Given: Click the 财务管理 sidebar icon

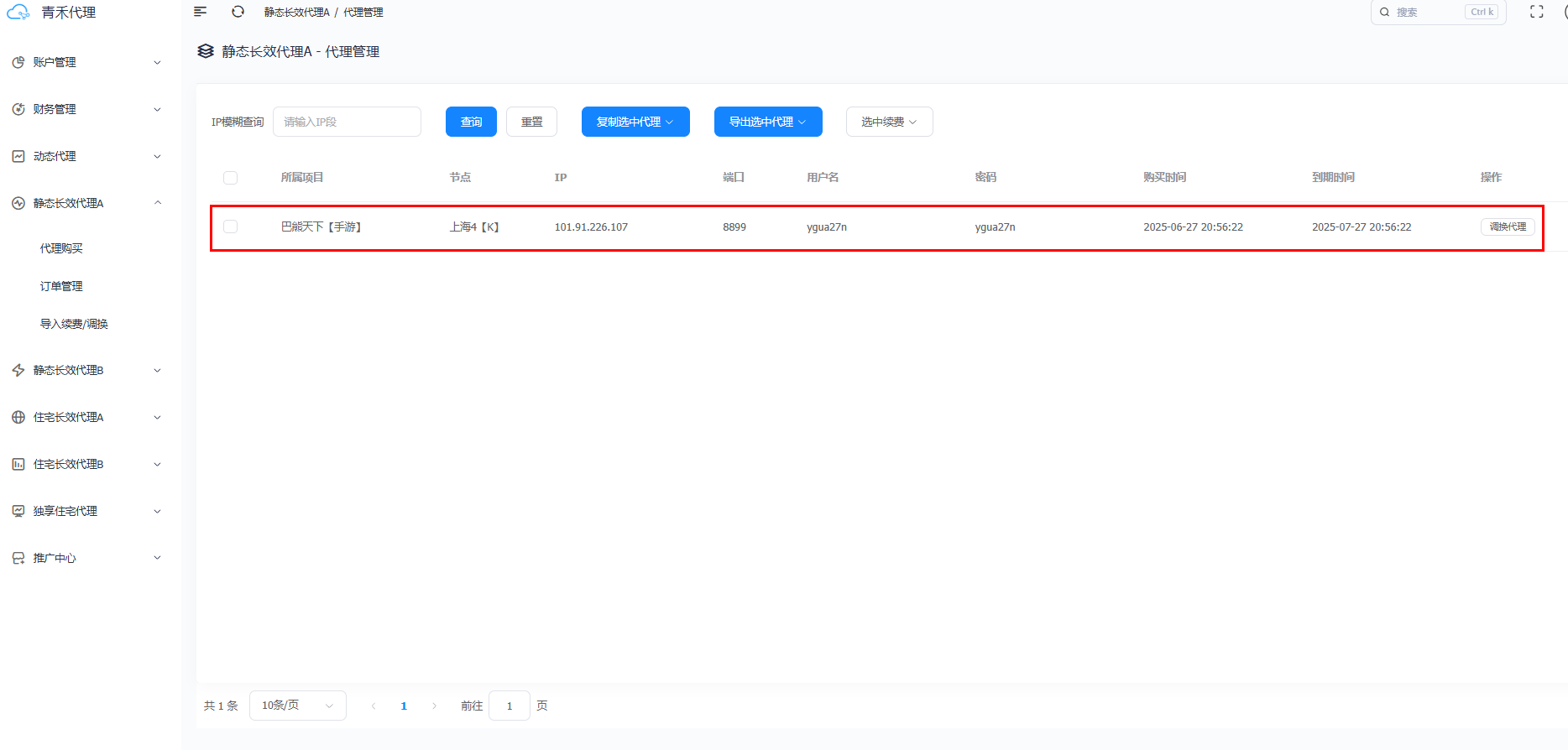Looking at the screenshot, I should click(x=18, y=109).
